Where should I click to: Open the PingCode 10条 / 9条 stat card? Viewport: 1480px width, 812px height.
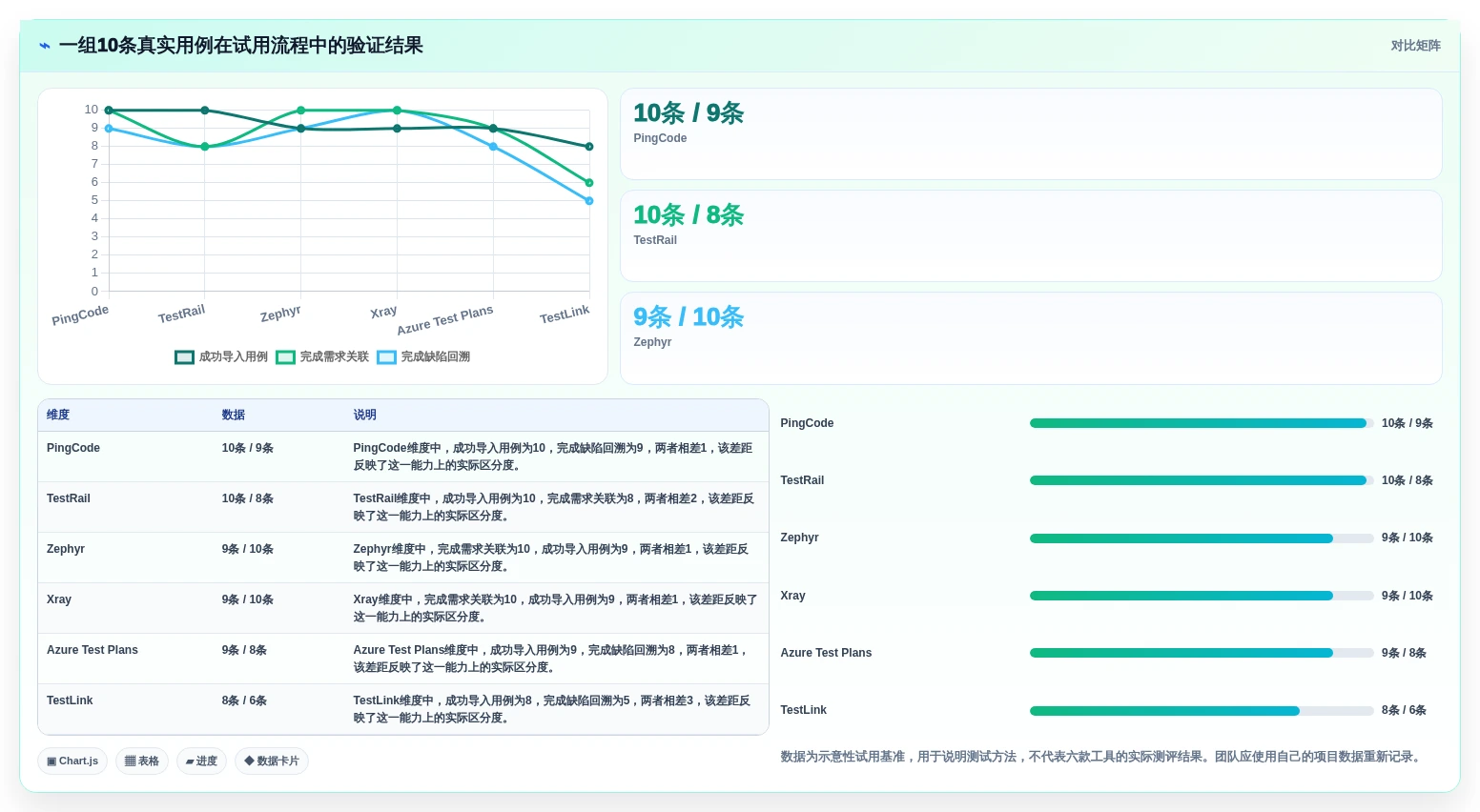(x=1031, y=134)
